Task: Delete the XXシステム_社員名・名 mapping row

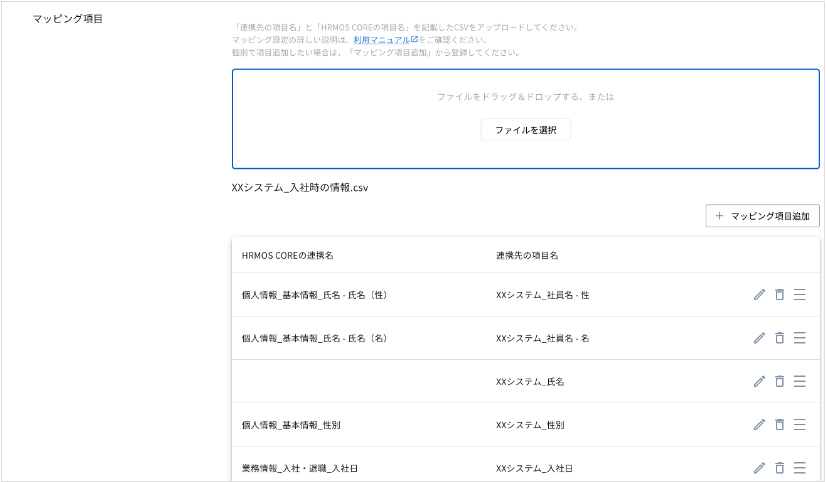Action: pyautogui.click(x=779, y=338)
